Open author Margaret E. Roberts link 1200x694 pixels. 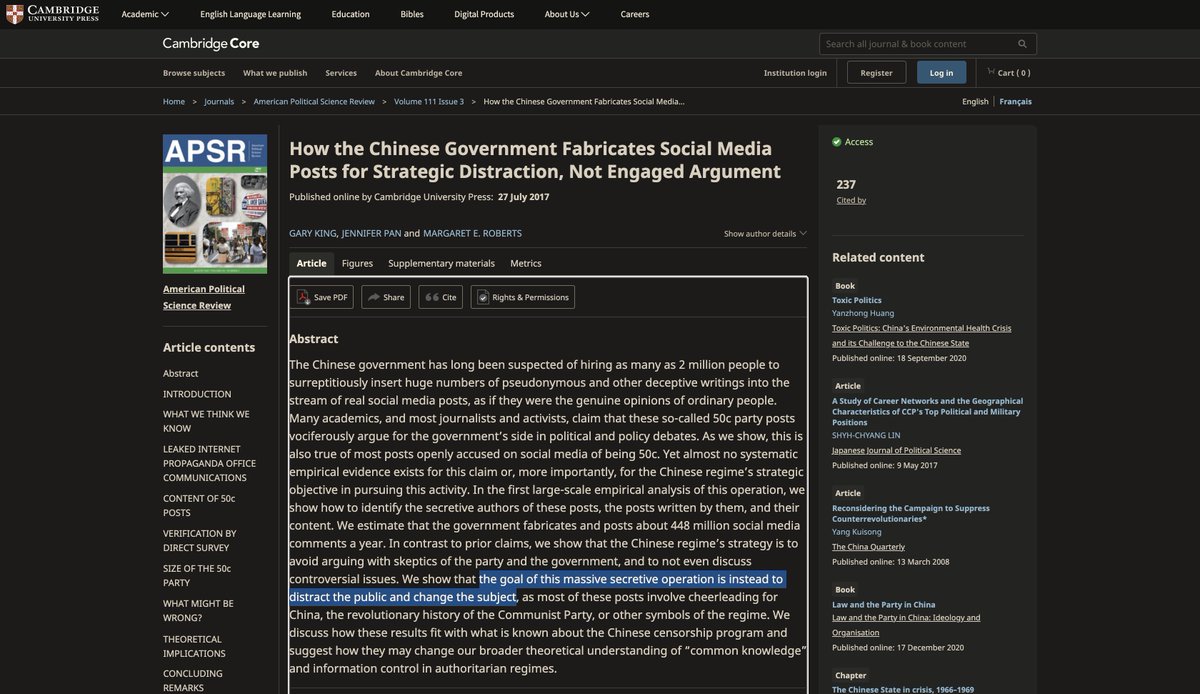[x=472, y=233]
